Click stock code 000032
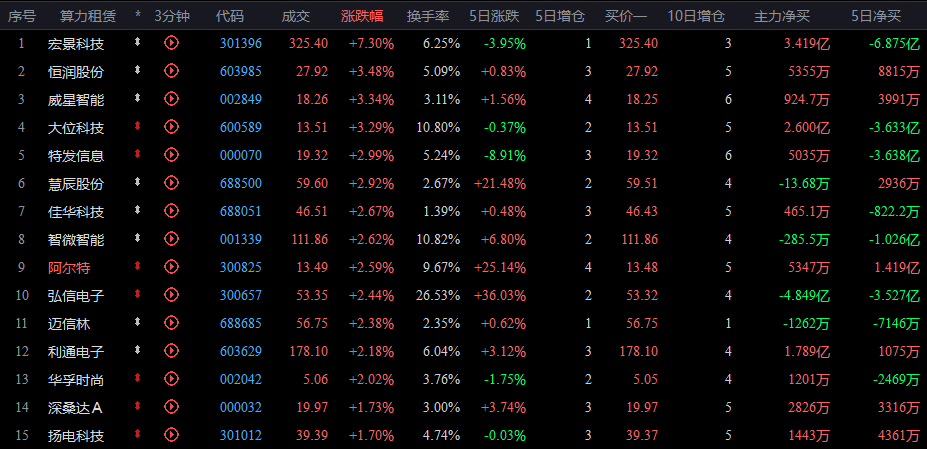927x449 pixels. coord(241,408)
